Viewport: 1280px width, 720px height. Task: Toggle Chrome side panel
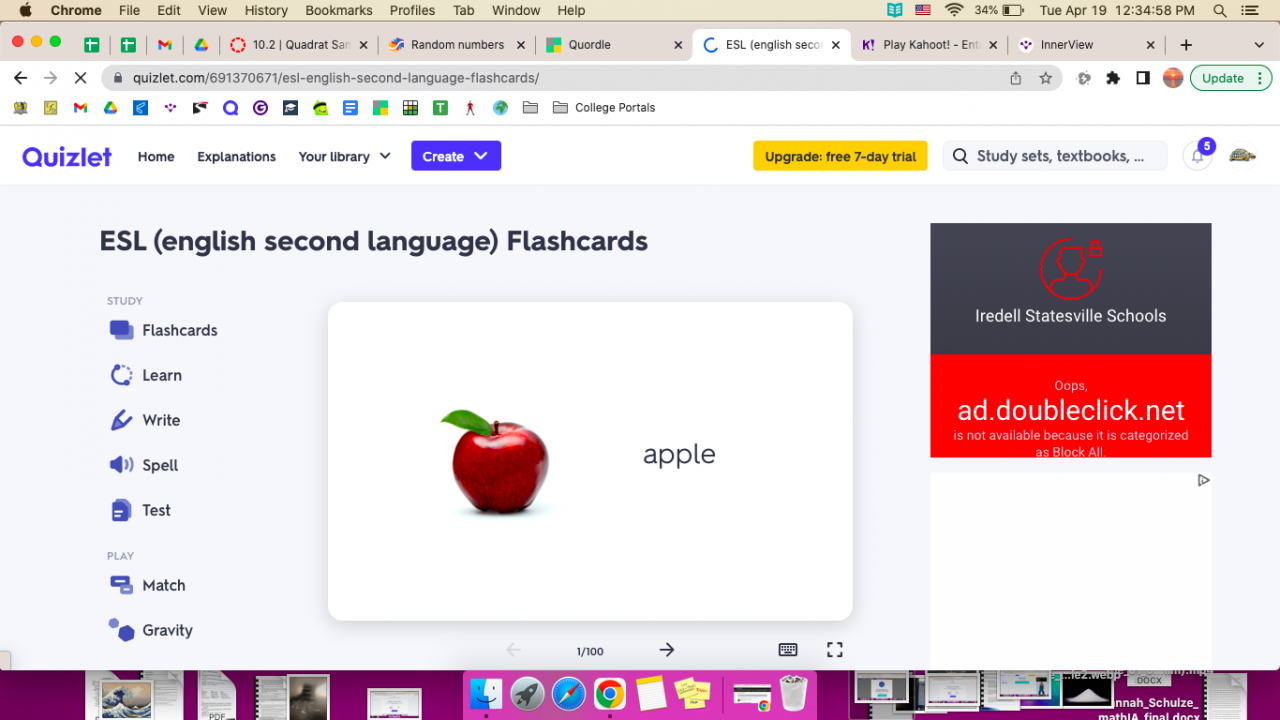point(1143,78)
